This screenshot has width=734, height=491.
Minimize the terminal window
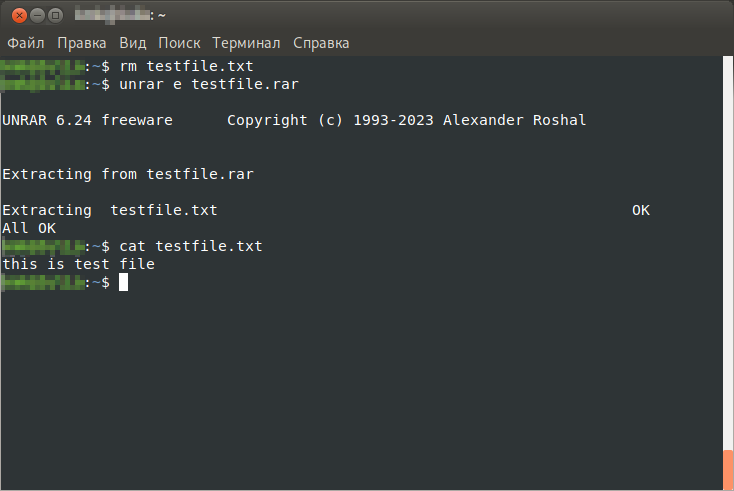[x=36, y=15]
